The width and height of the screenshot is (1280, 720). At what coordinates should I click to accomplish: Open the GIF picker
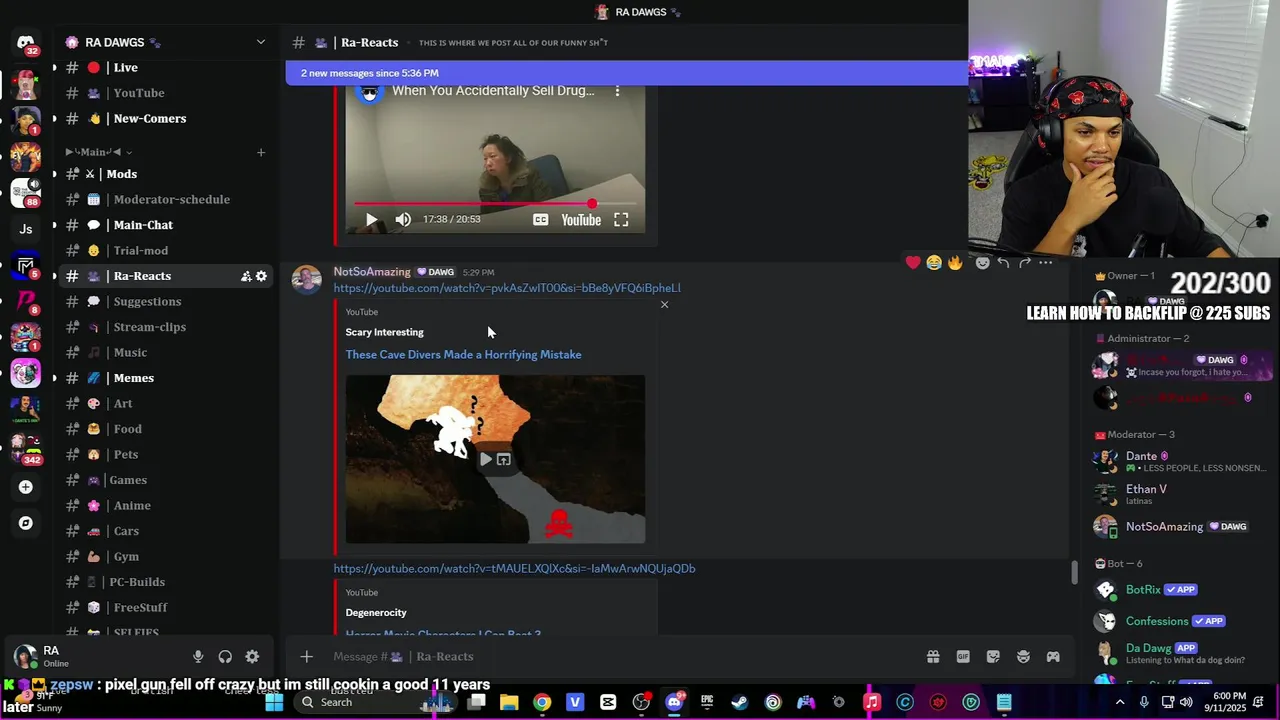(963, 657)
